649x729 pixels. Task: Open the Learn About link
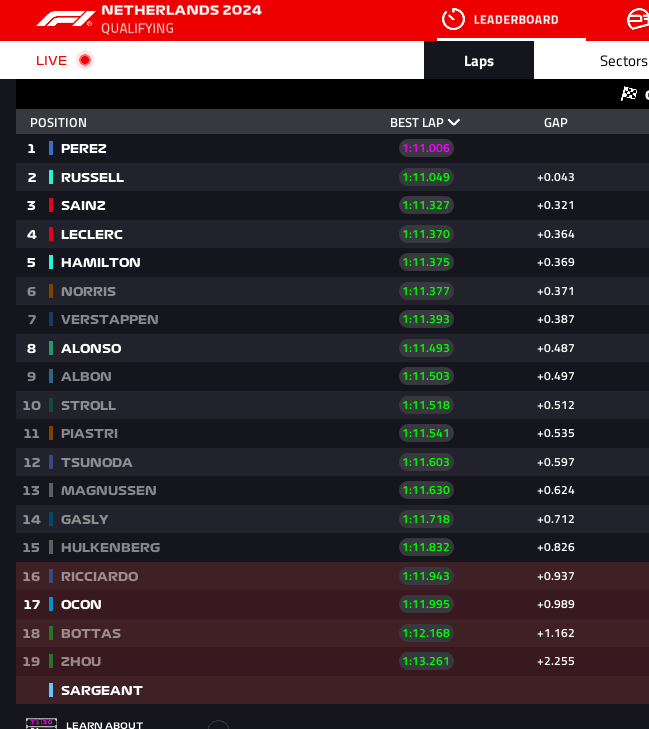click(x=104, y=724)
